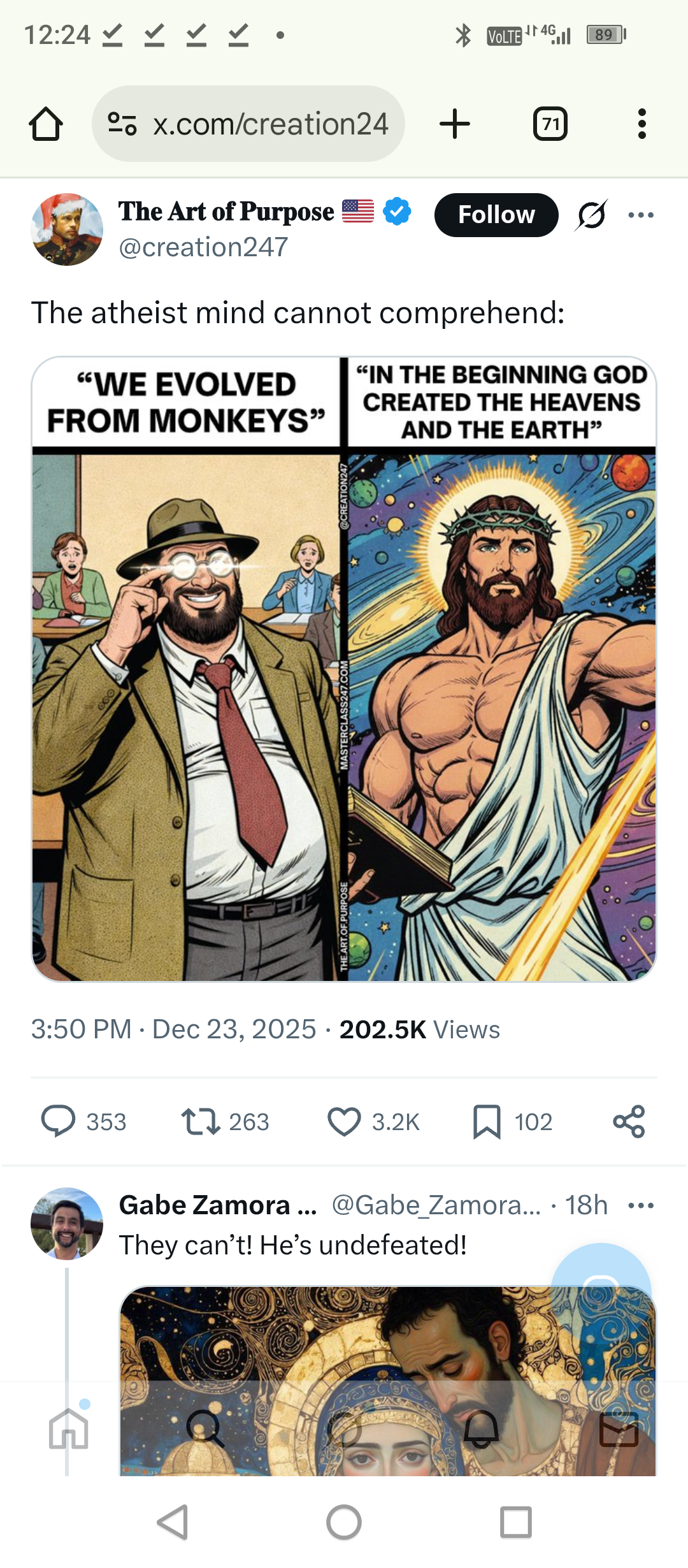Viewport: 688px width, 1568px height.
Task: Open the X Search tab
Action: [x=205, y=1428]
